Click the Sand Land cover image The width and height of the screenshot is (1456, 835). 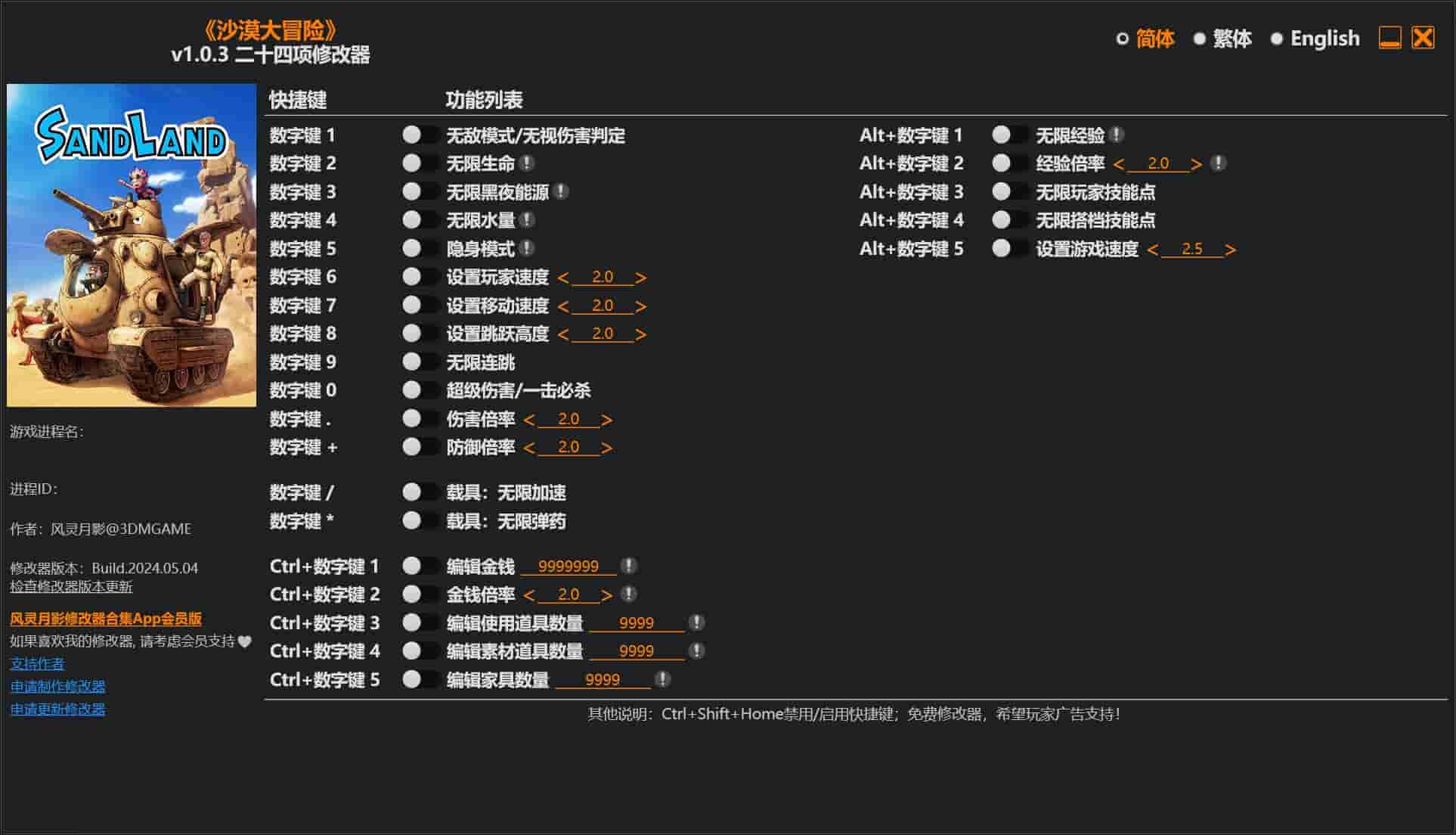click(132, 245)
